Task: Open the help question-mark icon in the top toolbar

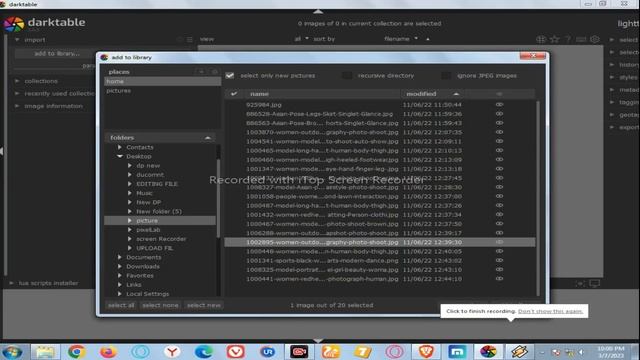Action: 568,39
